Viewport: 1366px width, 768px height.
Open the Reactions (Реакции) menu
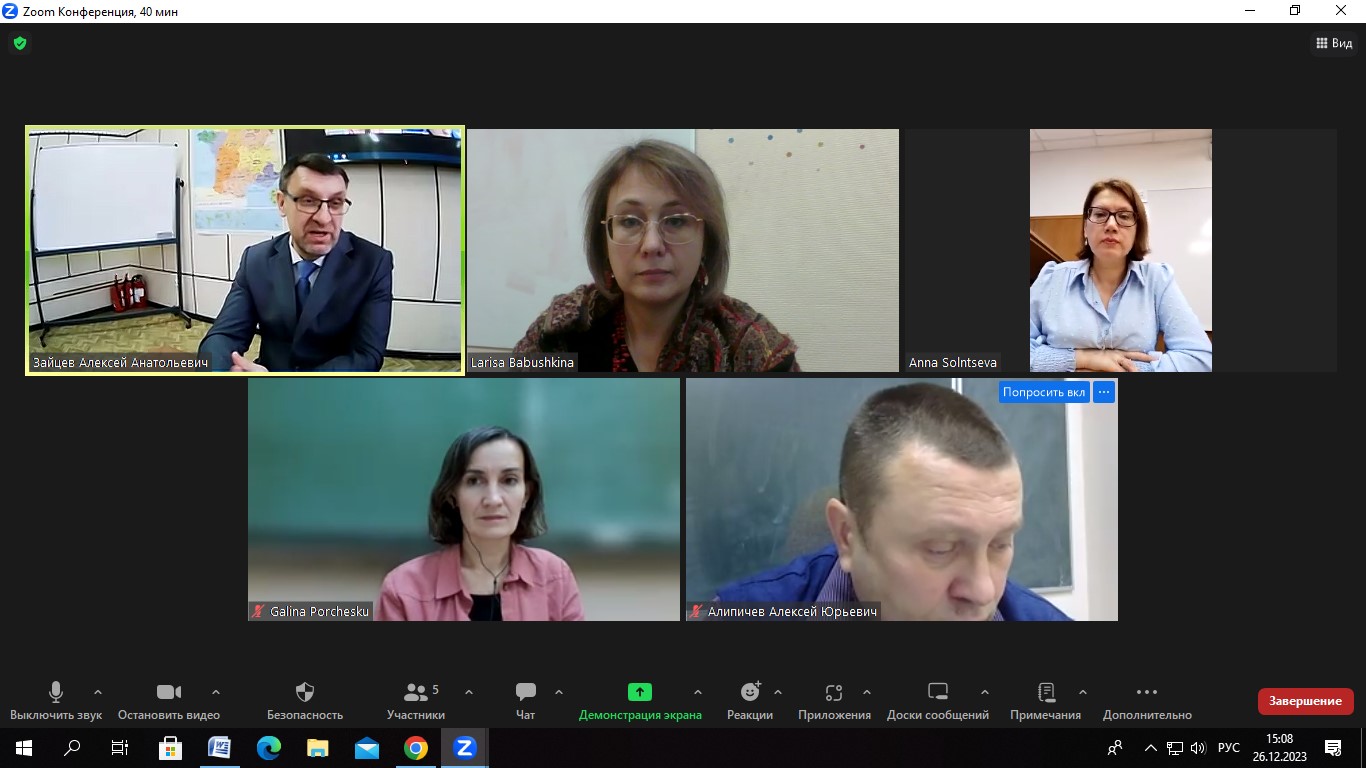point(750,700)
